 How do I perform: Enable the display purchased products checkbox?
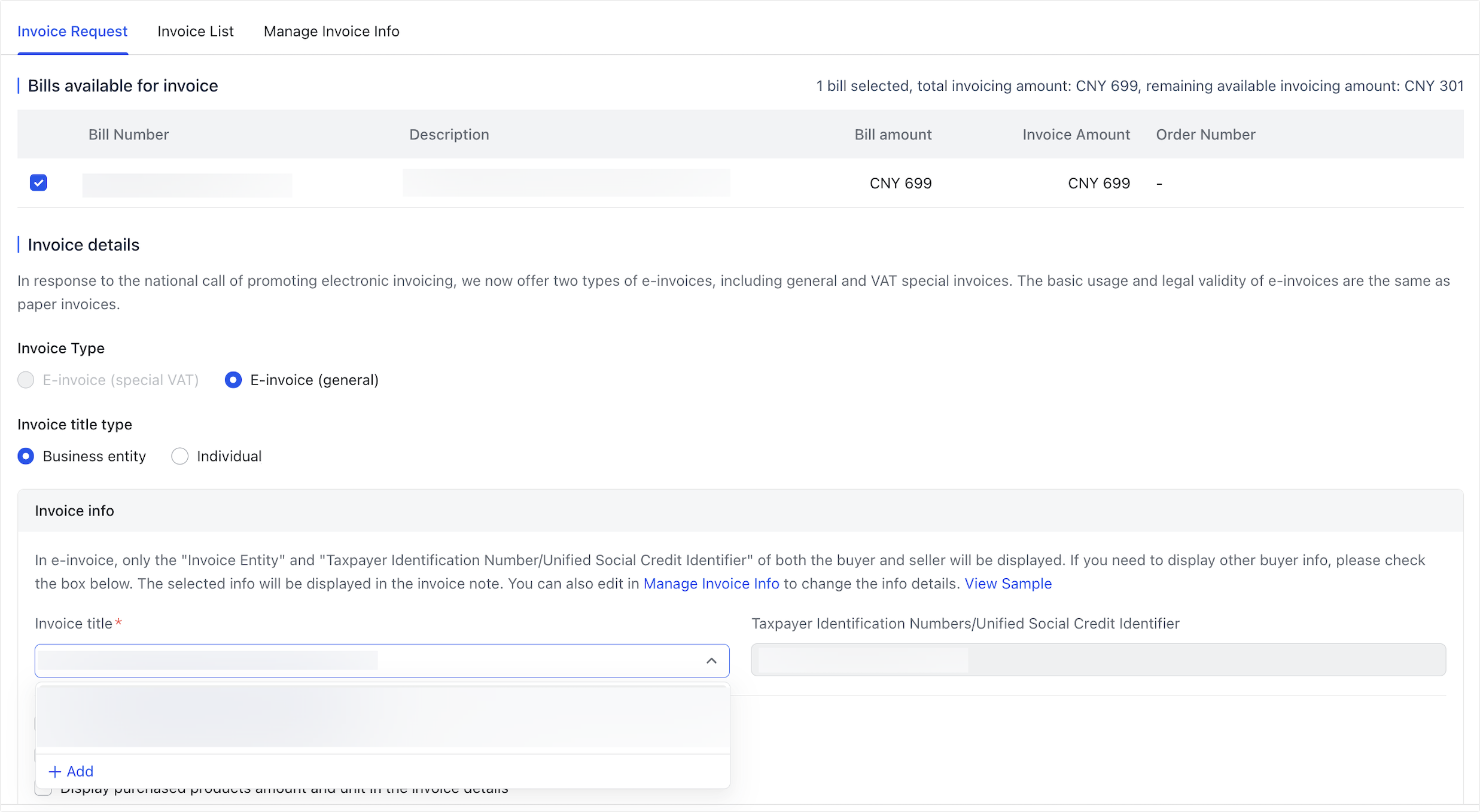point(42,789)
